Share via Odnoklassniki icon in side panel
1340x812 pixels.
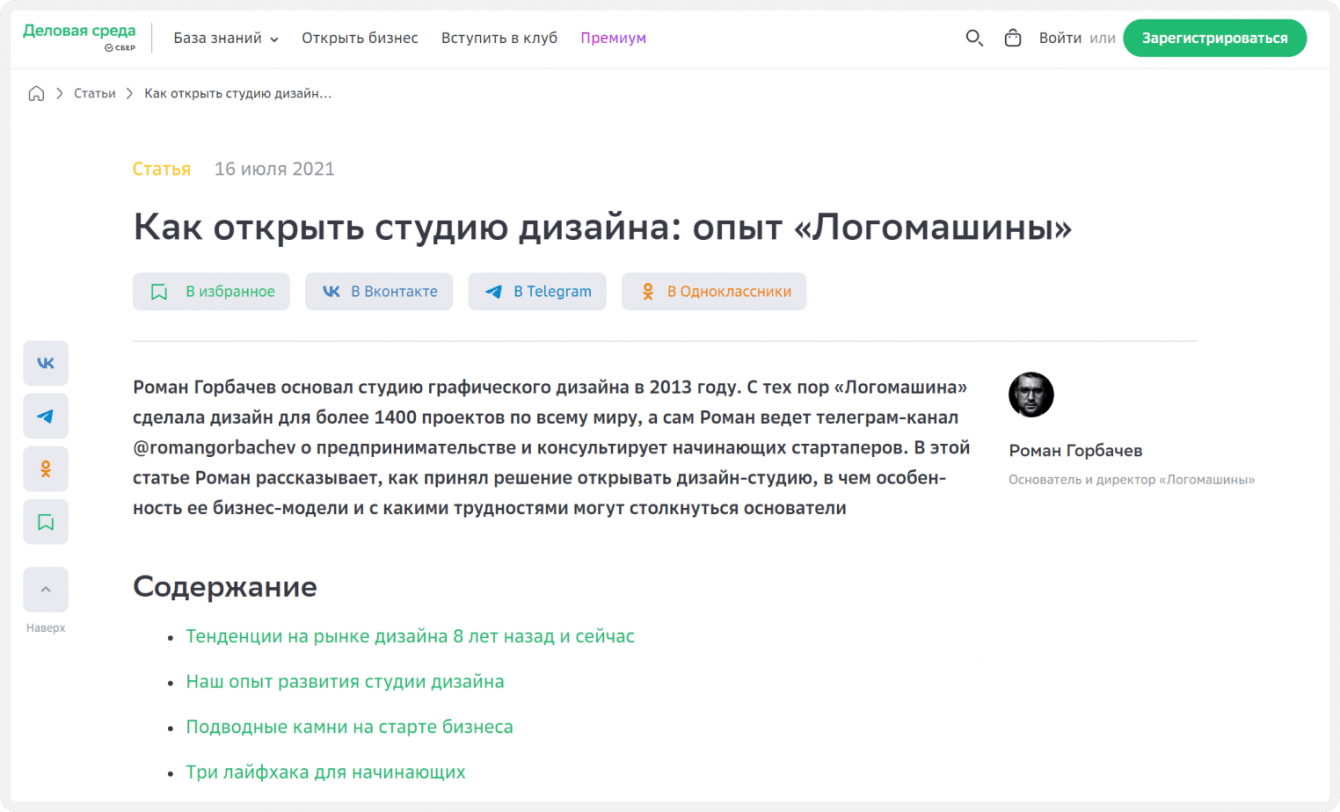(x=46, y=469)
